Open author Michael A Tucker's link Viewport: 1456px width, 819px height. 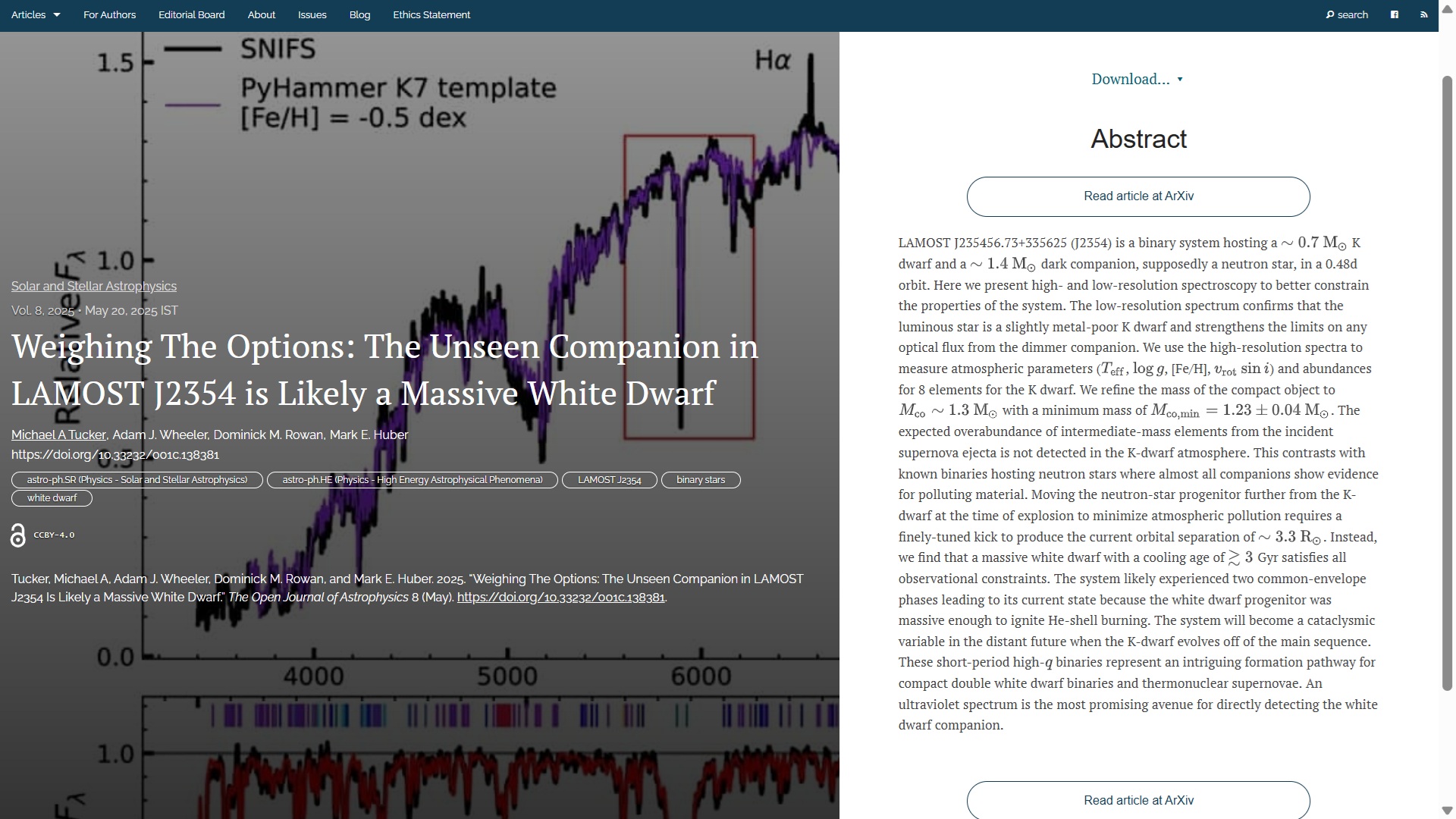[58, 435]
